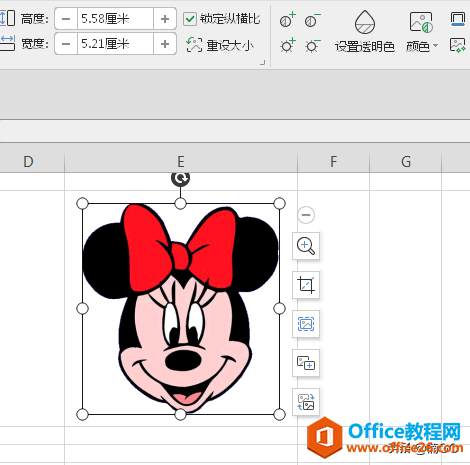Click the bottom-center resize handle of picture
This screenshot has width=470, height=465.
point(180,415)
